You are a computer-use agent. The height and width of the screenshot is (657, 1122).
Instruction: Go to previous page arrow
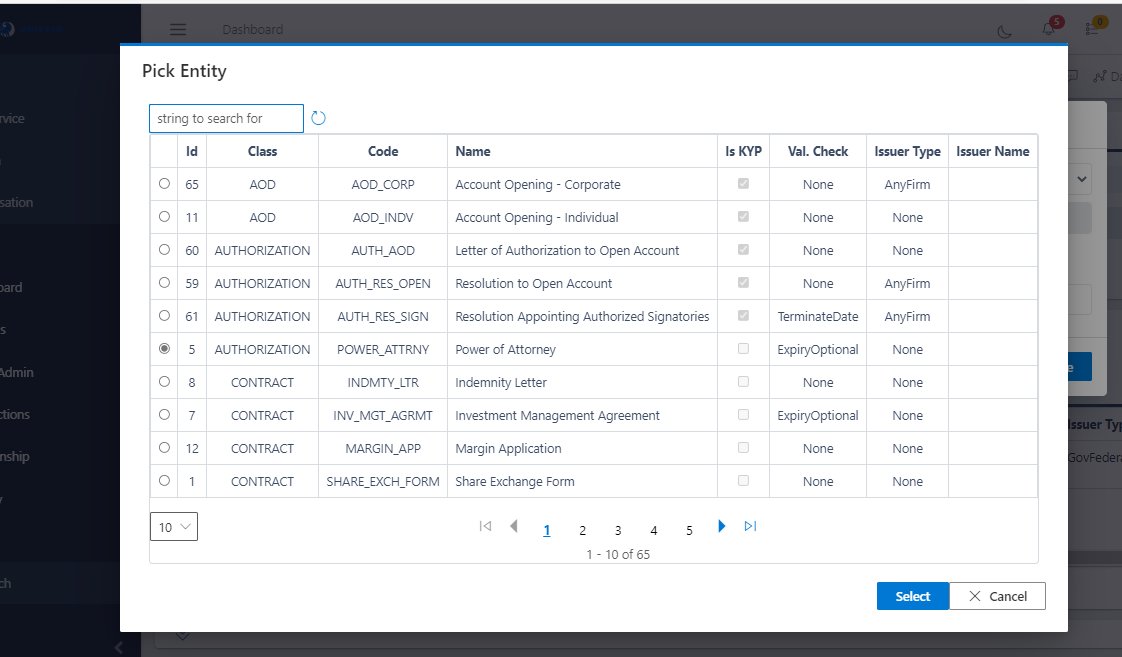tap(514, 526)
